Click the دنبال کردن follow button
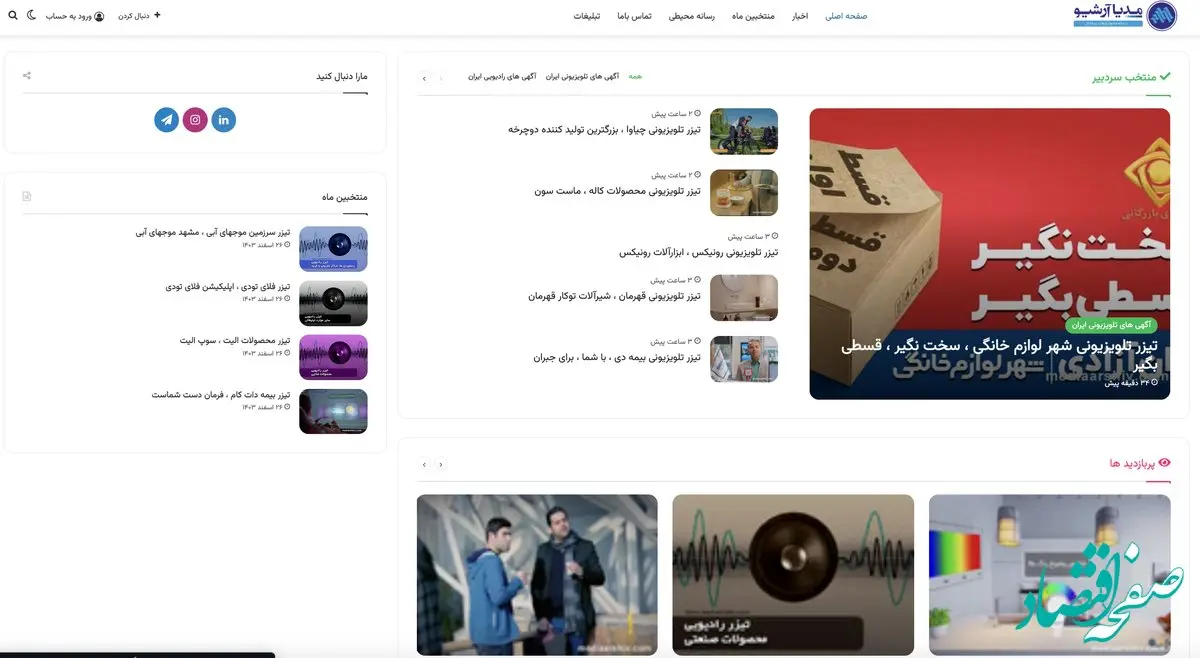This screenshot has width=1200, height=658. (x=138, y=16)
